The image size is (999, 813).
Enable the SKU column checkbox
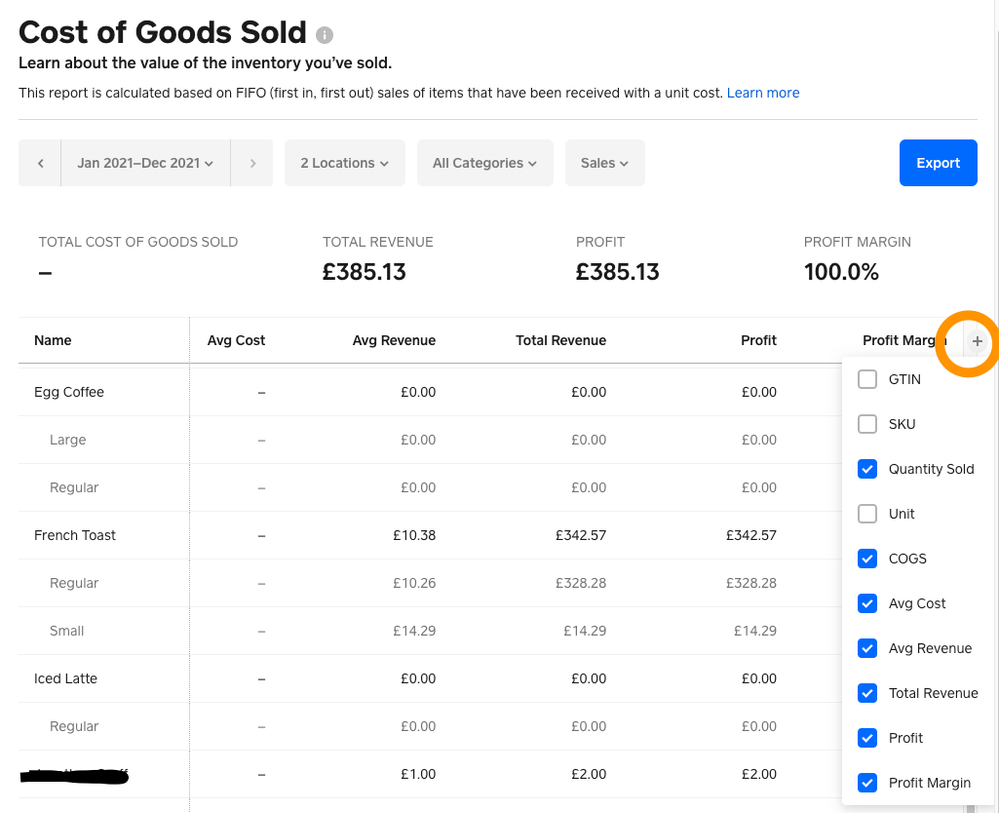[x=867, y=424]
